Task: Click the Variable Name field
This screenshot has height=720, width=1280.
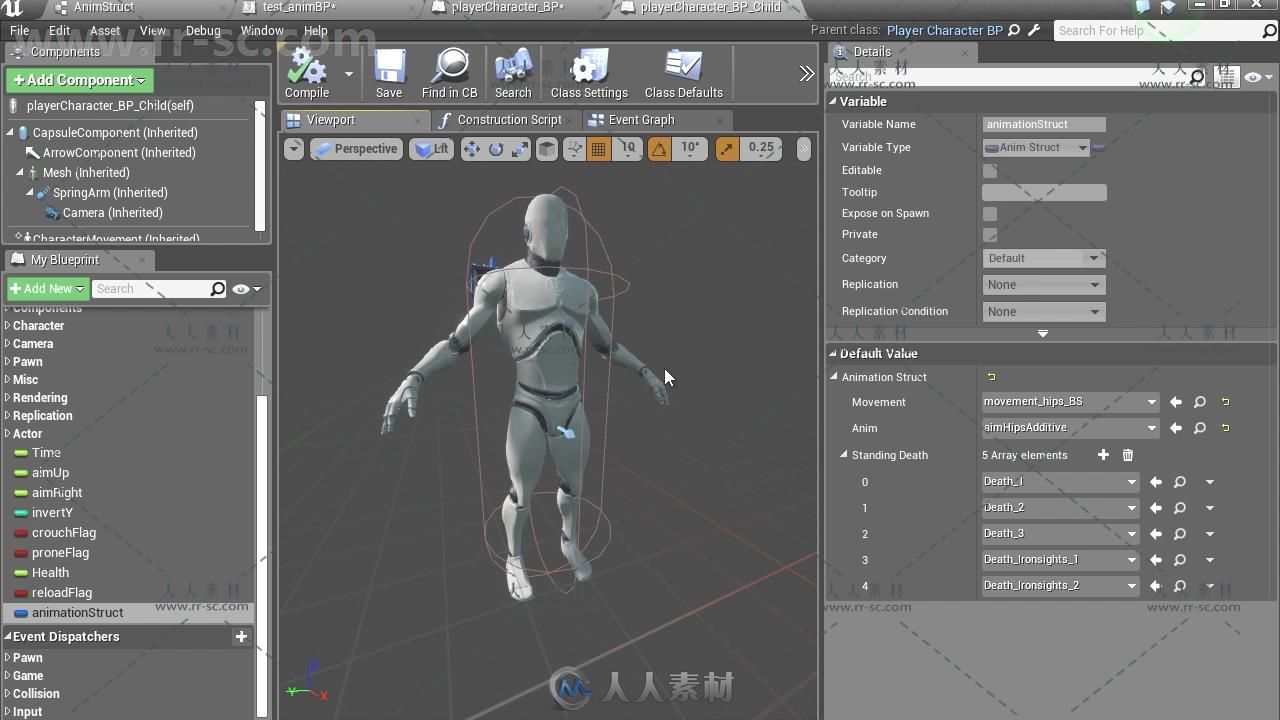Action: click(x=1044, y=125)
